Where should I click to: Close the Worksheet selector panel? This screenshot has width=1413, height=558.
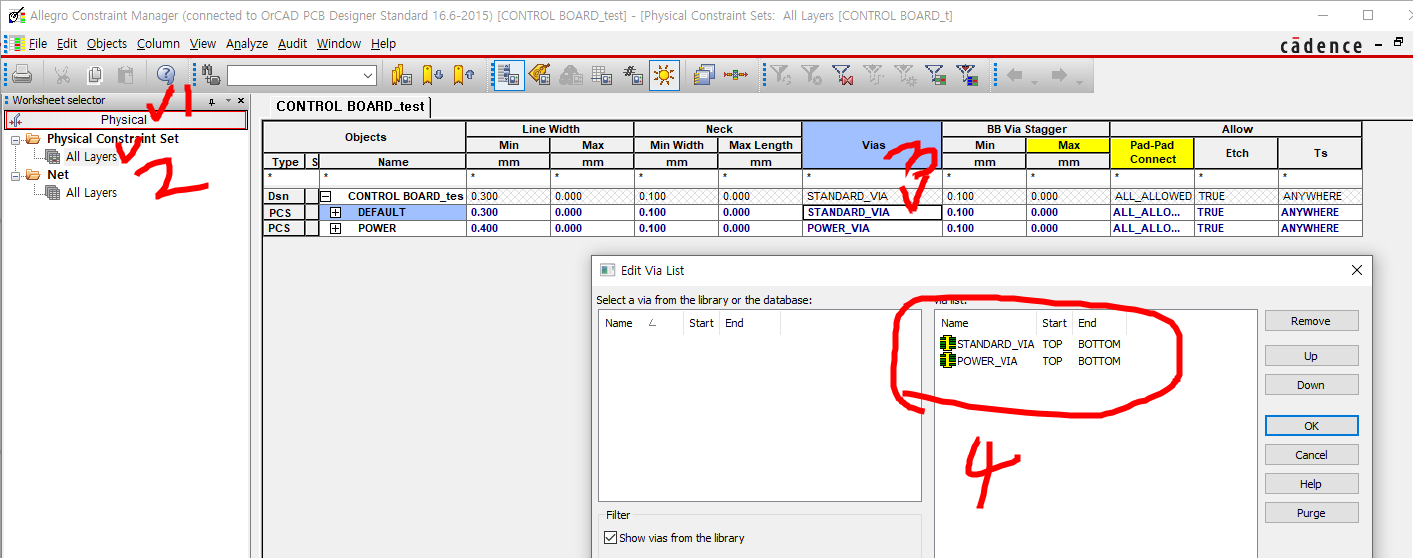pyautogui.click(x=241, y=101)
